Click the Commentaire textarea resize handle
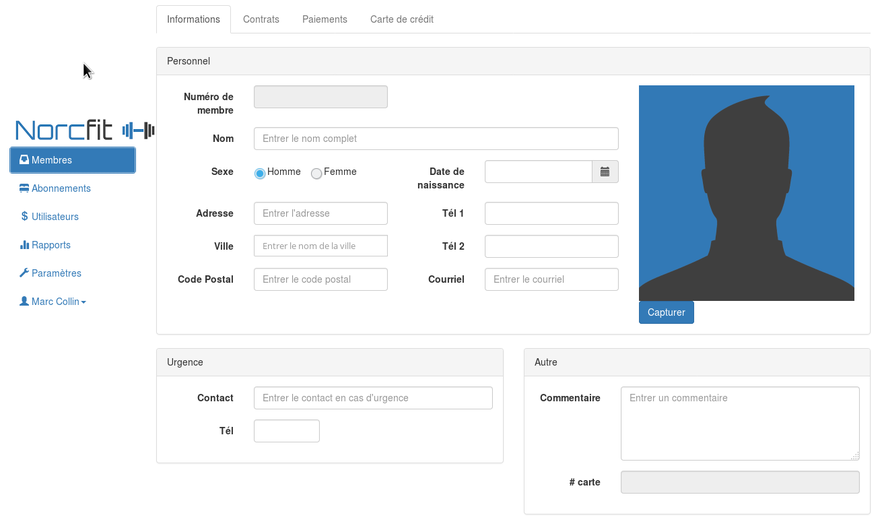 pyautogui.click(x=855, y=456)
